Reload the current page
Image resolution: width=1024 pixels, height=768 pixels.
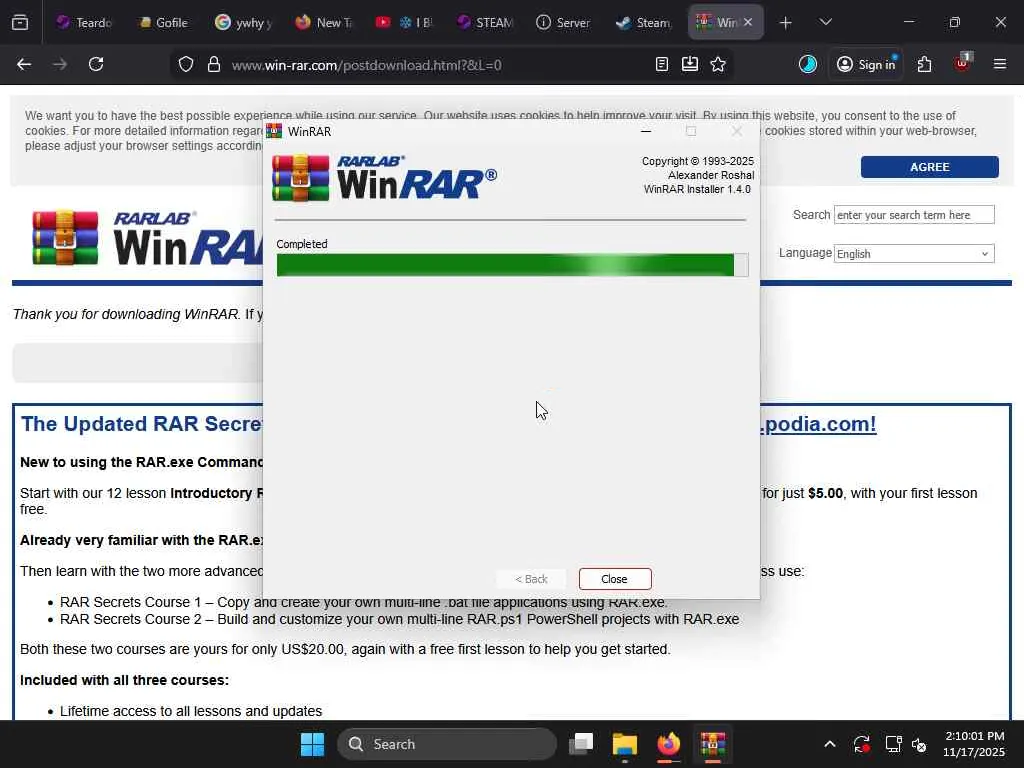click(96, 64)
